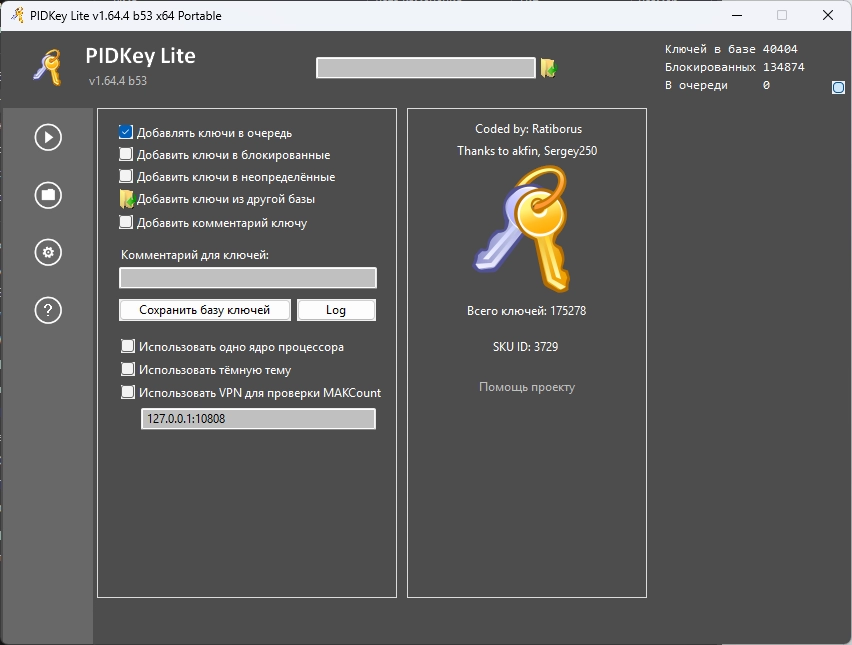This screenshot has width=852, height=645.
Task: Click the folder icon beside the top field
Action: click(x=548, y=68)
